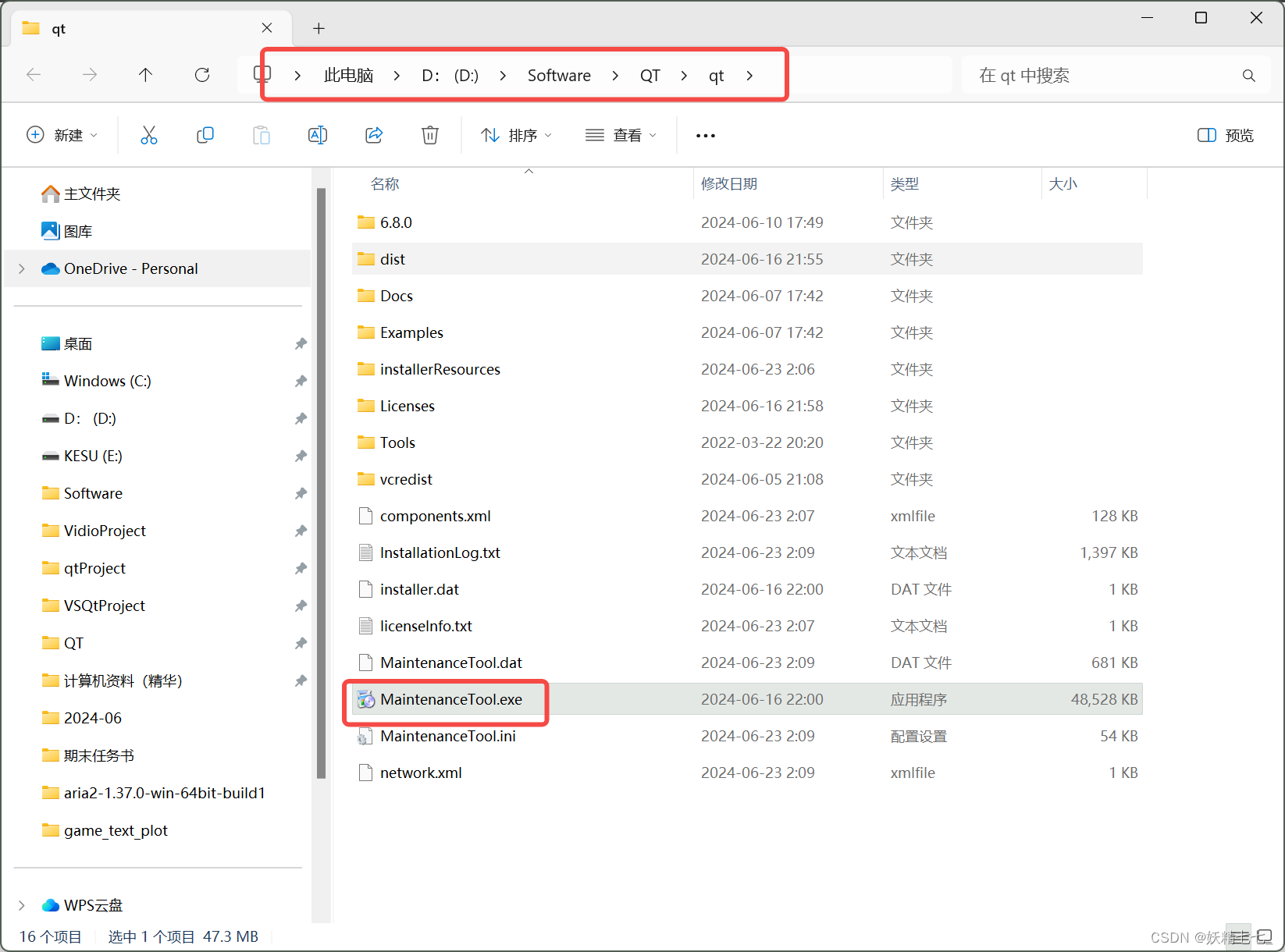Click 此电脑 breadcrumb in address bar
Screen dimensions: 1285x952
pos(348,76)
